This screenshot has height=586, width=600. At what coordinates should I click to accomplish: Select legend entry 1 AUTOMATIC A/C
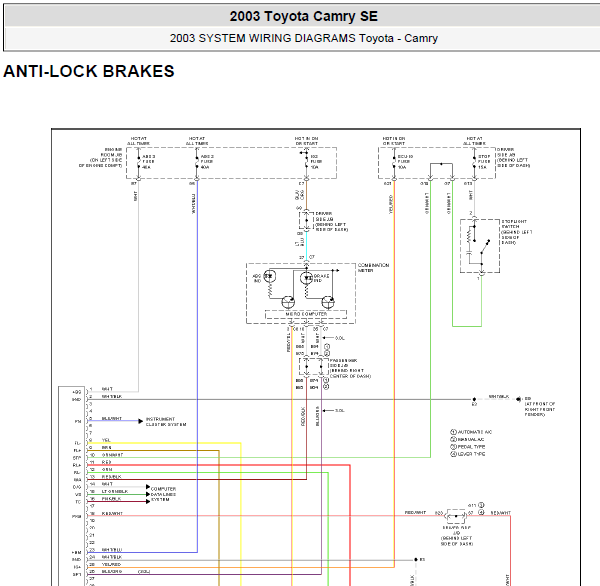(x=471, y=432)
